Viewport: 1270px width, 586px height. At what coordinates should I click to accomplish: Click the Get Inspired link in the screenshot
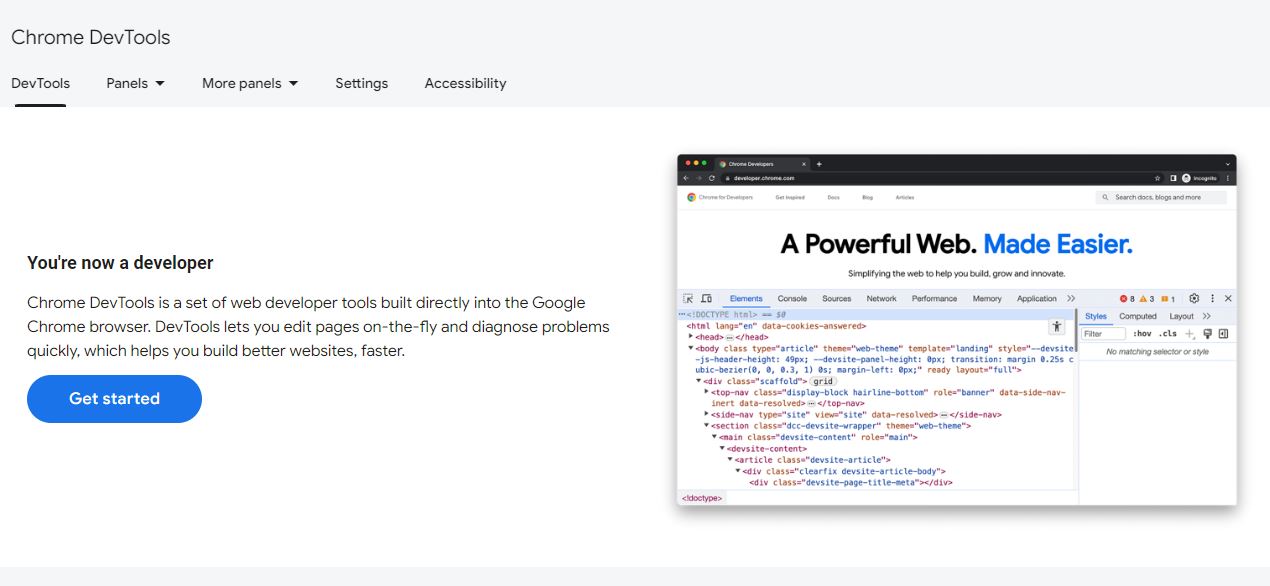pos(790,197)
